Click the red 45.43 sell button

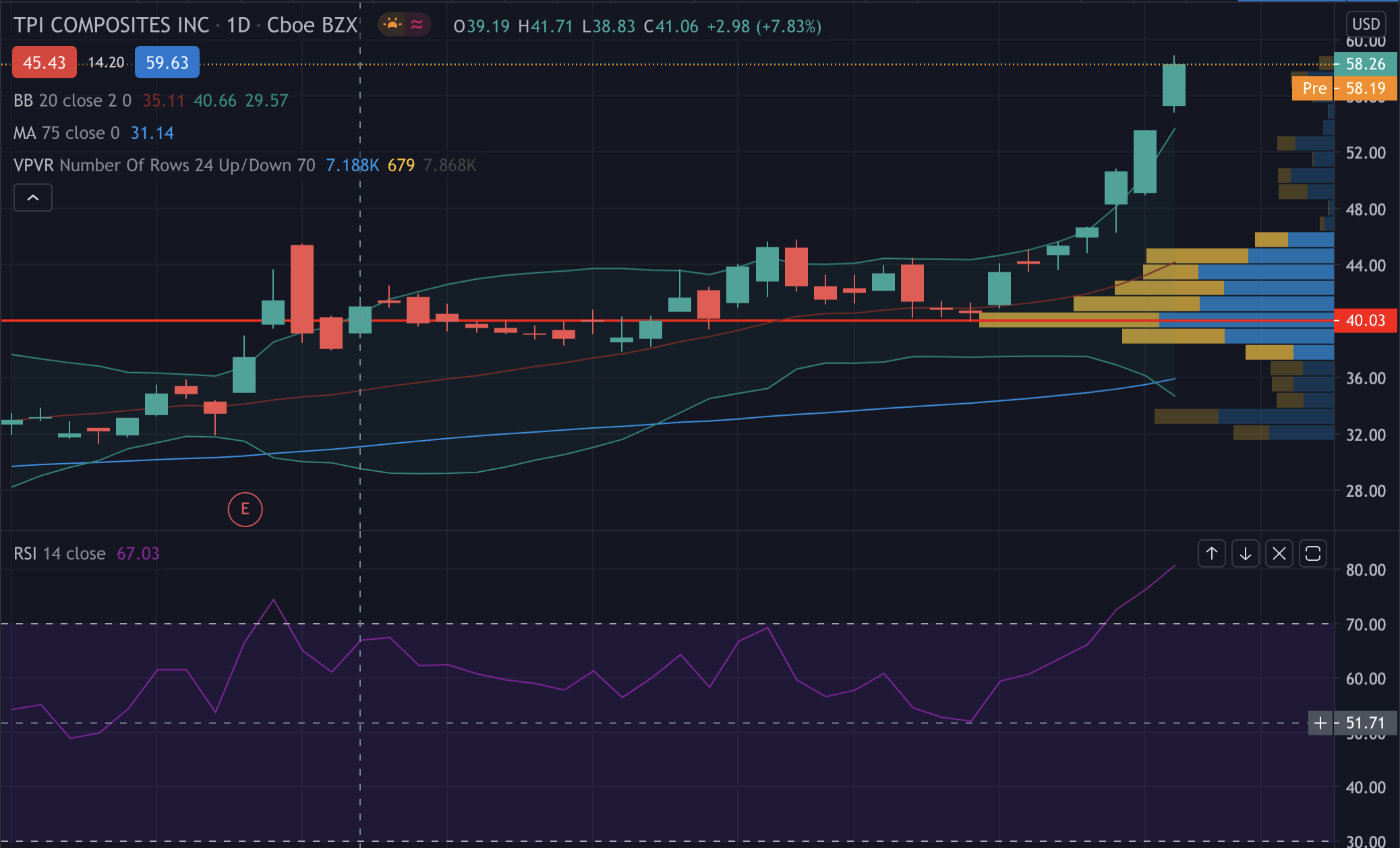click(x=44, y=63)
